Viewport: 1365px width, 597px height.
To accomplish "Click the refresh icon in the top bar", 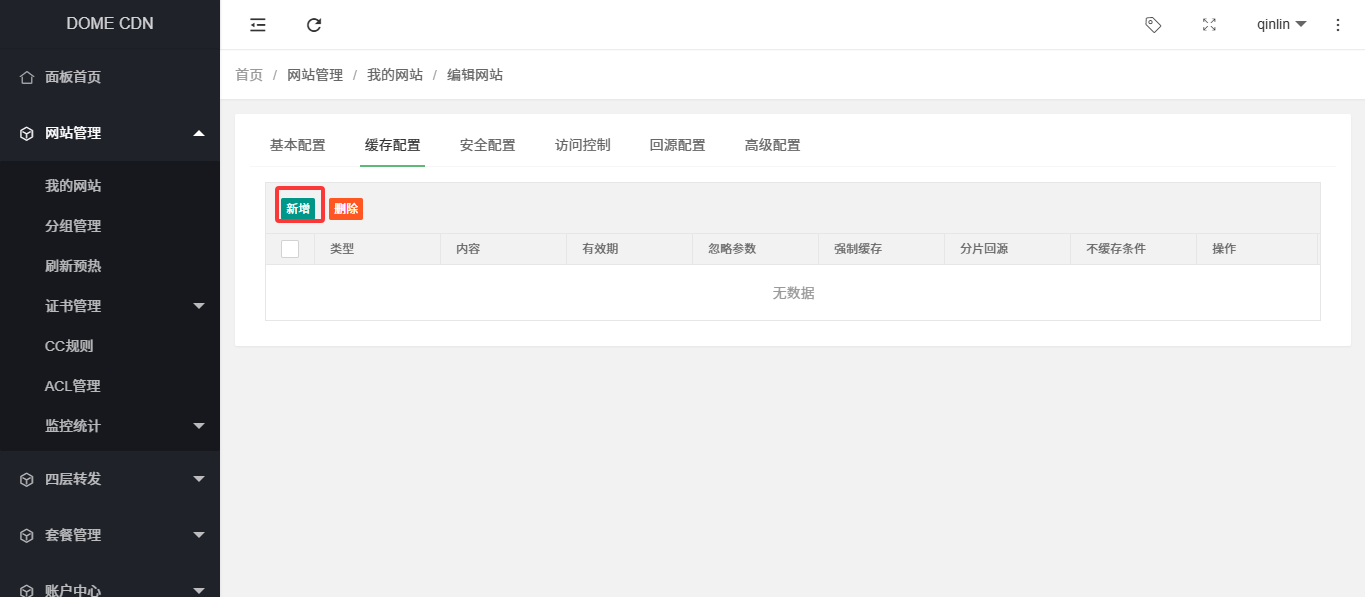I will coord(314,25).
